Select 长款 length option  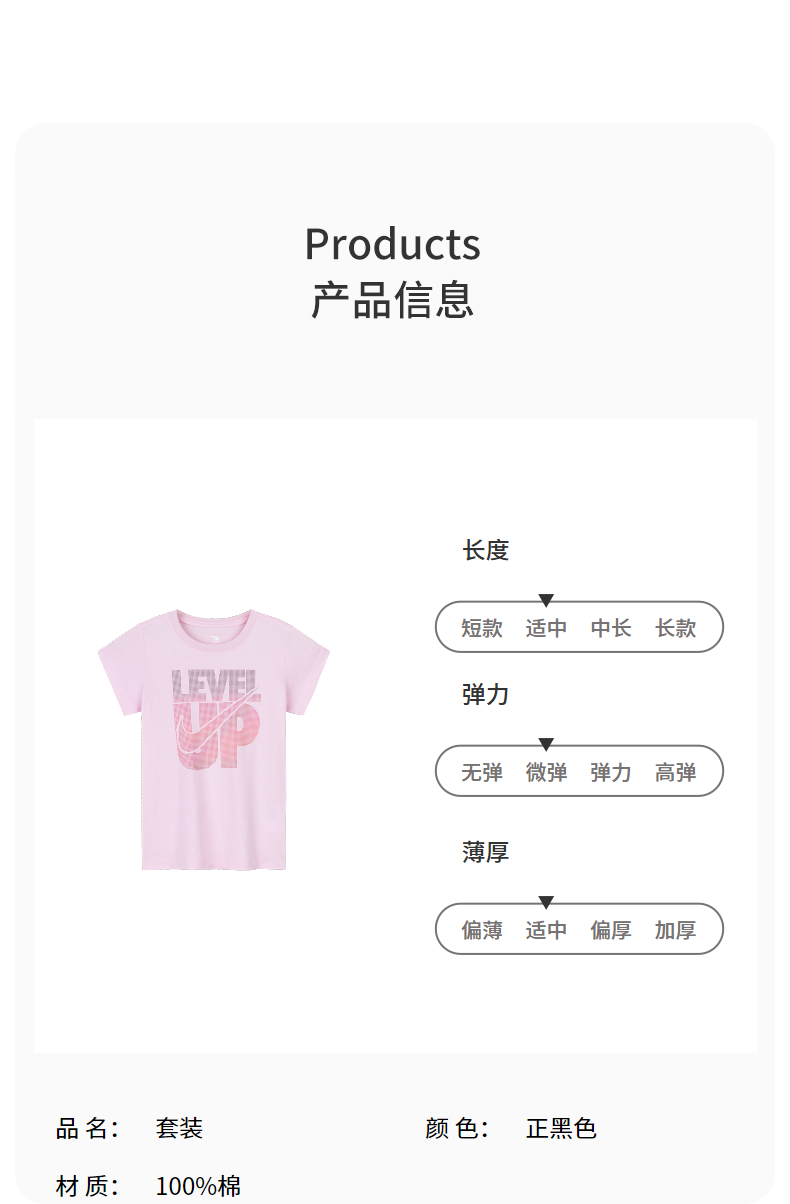click(x=676, y=628)
